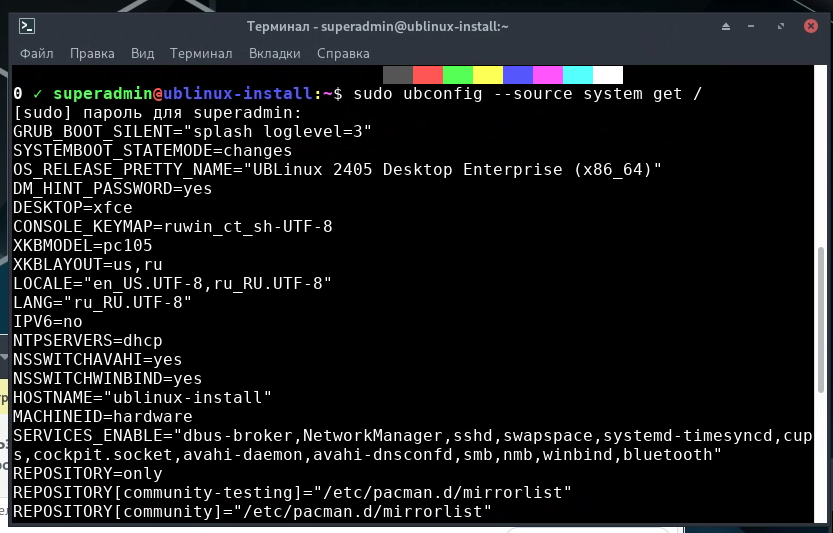This screenshot has width=833, height=533.
Task: Click the terminal's vertical scrollbar thumb
Action: click(x=820, y=320)
